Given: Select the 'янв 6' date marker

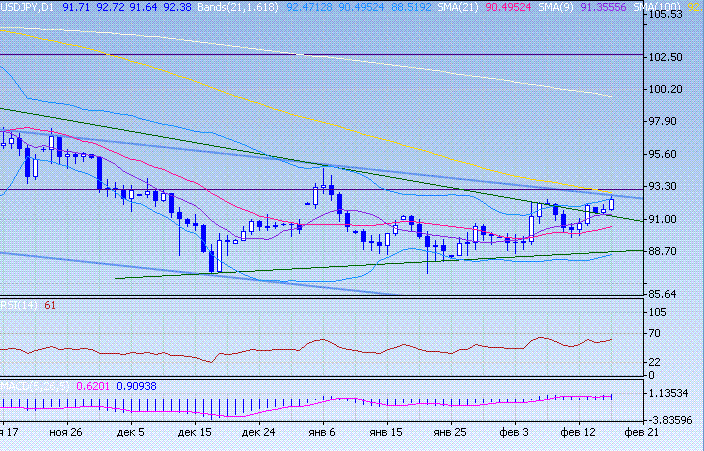Looking at the screenshot, I should tap(320, 432).
